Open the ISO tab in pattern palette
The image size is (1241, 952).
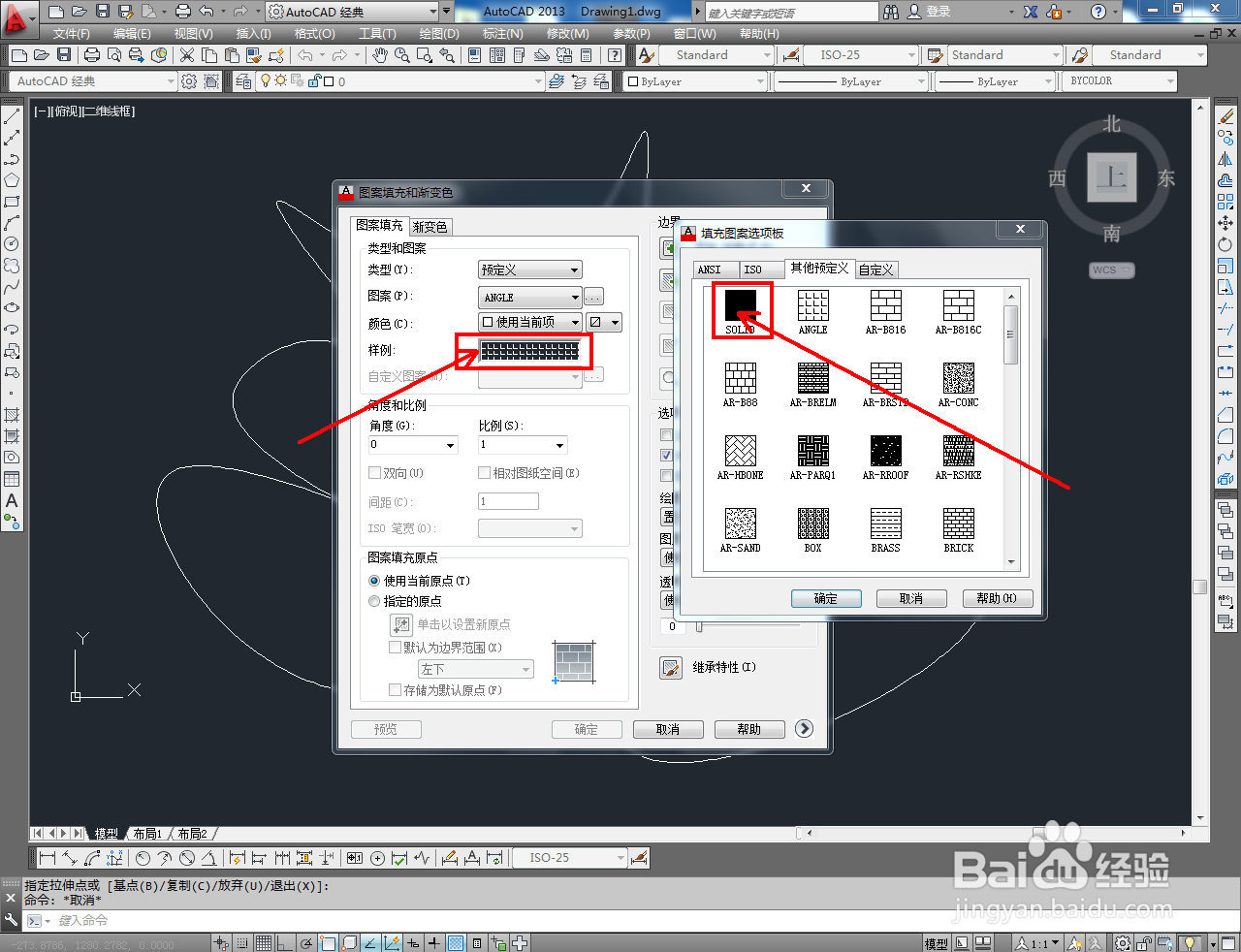(762, 270)
